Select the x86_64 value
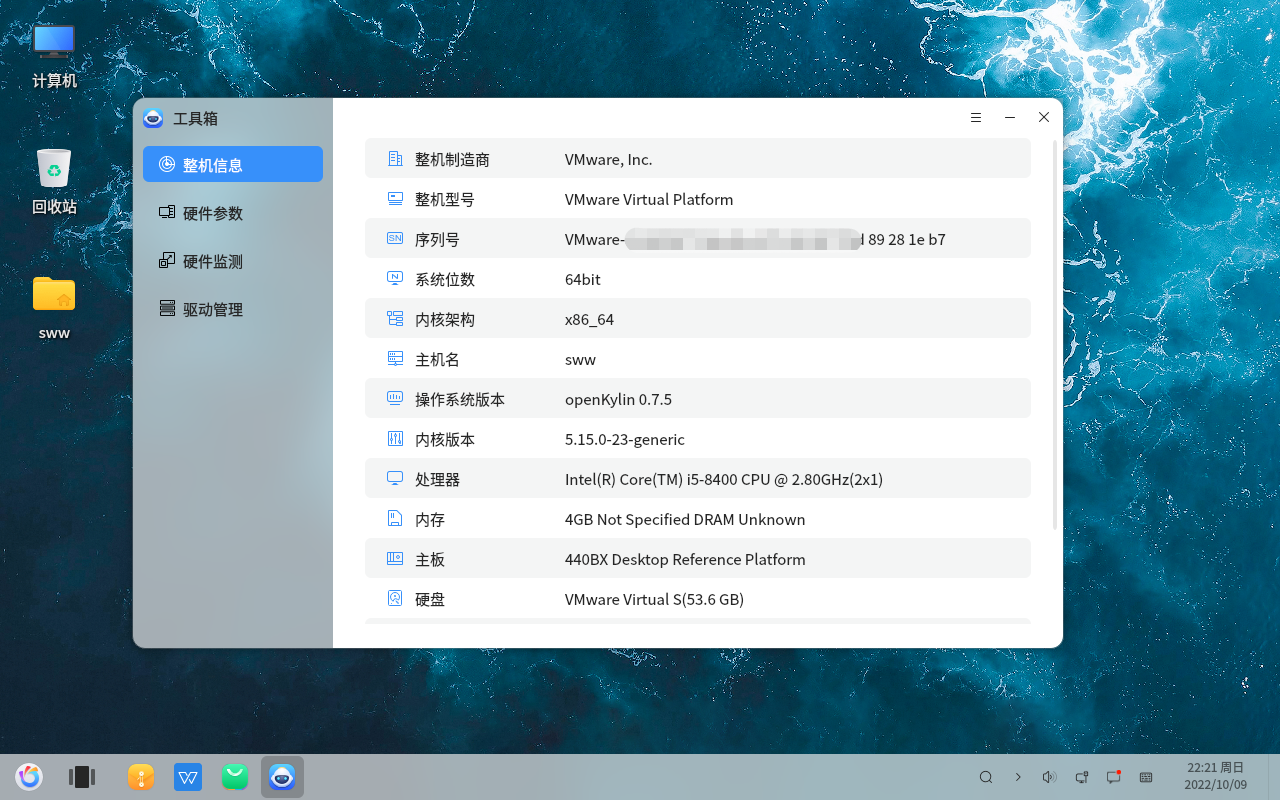 point(589,319)
